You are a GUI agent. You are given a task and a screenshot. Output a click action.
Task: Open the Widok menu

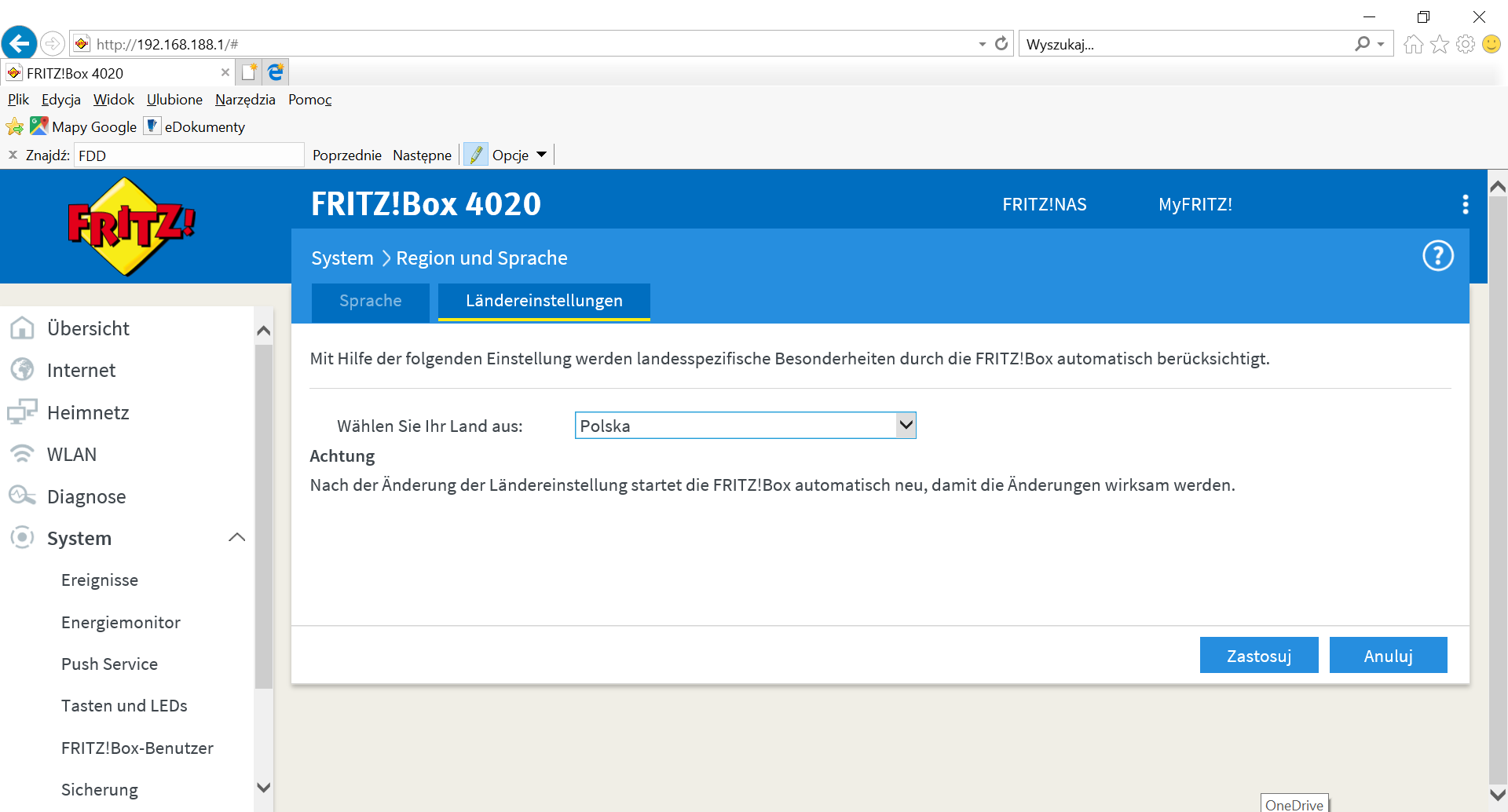click(x=114, y=100)
